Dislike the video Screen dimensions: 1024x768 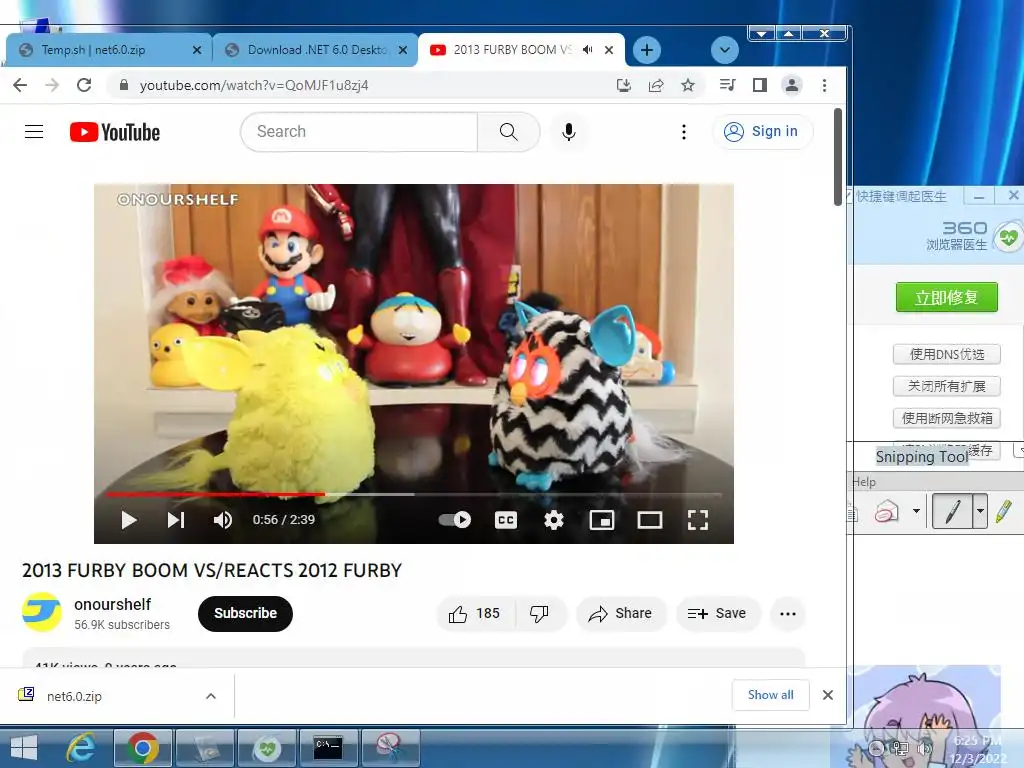[x=539, y=614]
